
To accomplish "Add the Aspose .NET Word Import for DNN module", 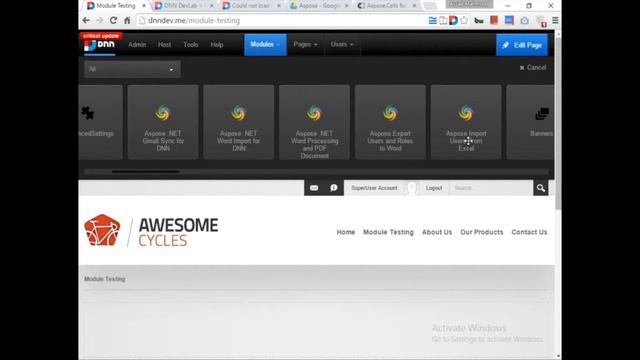I will [x=239, y=122].
